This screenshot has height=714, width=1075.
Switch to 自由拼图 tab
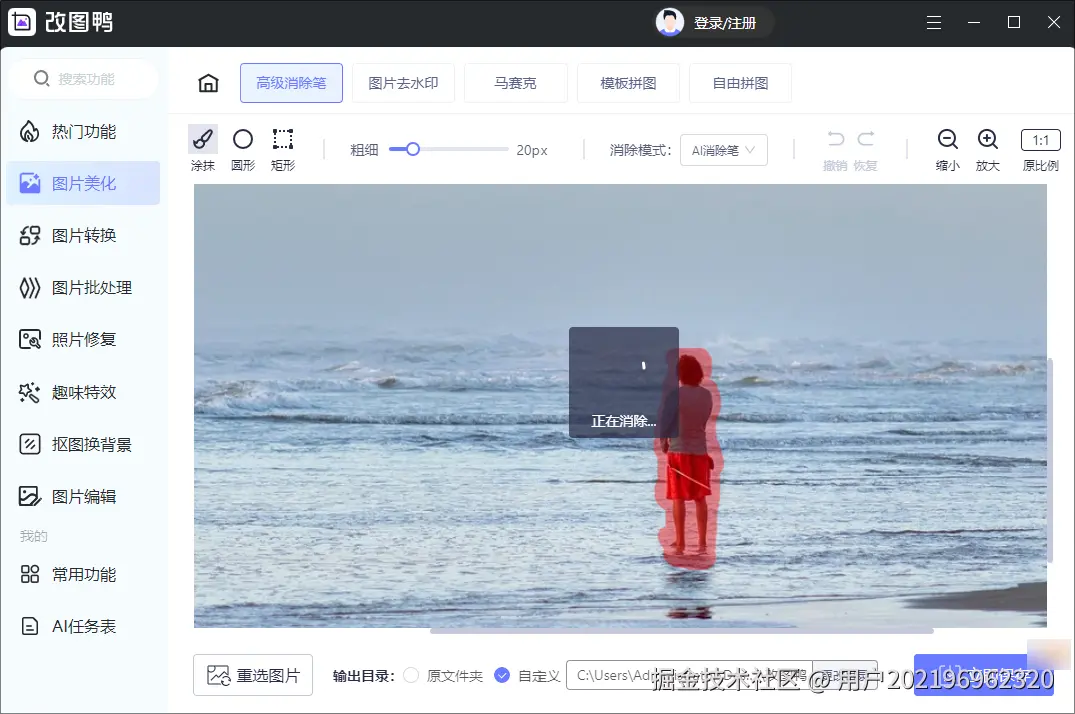coord(740,83)
